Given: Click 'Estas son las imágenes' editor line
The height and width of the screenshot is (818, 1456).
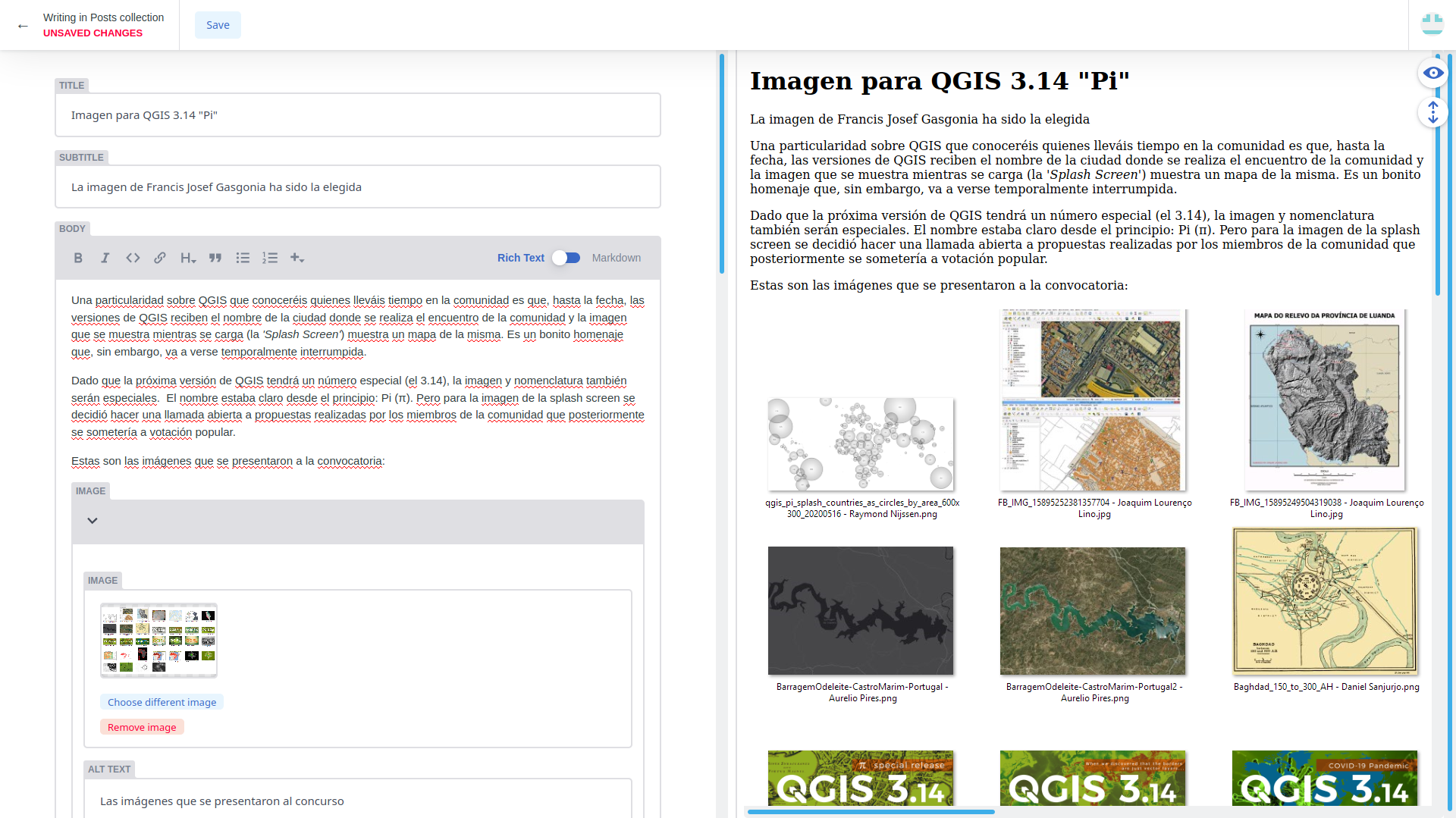Looking at the screenshot, I should click(228, 461).
